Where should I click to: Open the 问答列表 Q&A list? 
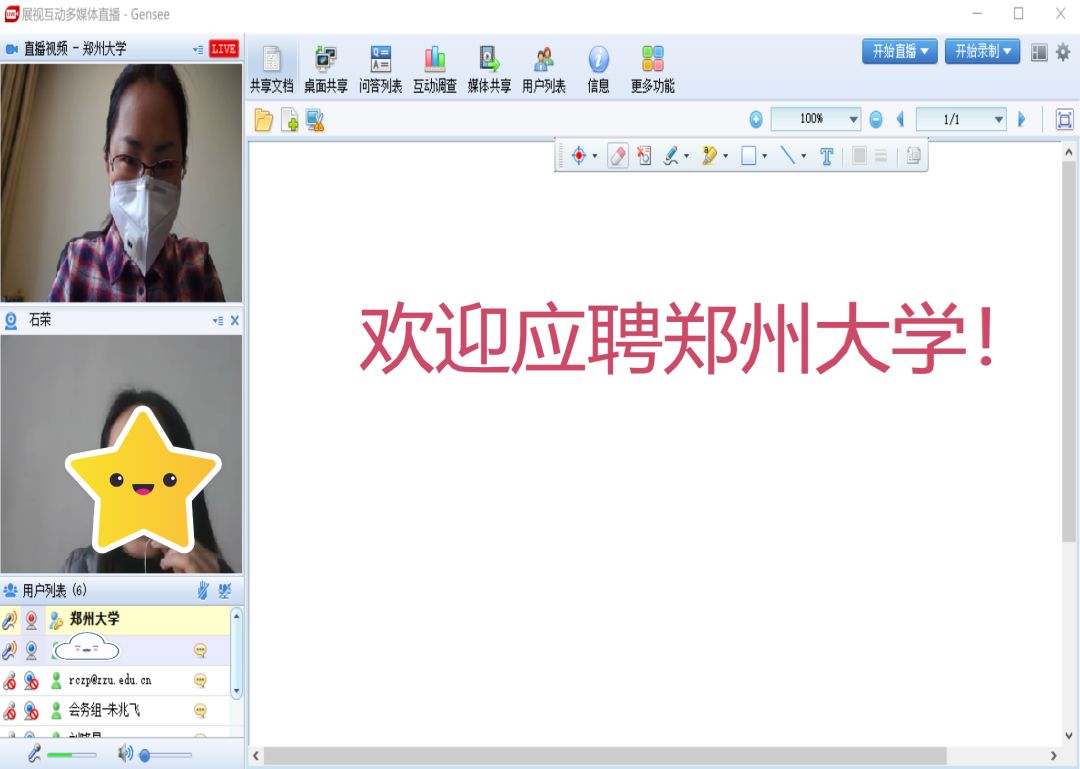pyautogui.click(x=380, y=70)
